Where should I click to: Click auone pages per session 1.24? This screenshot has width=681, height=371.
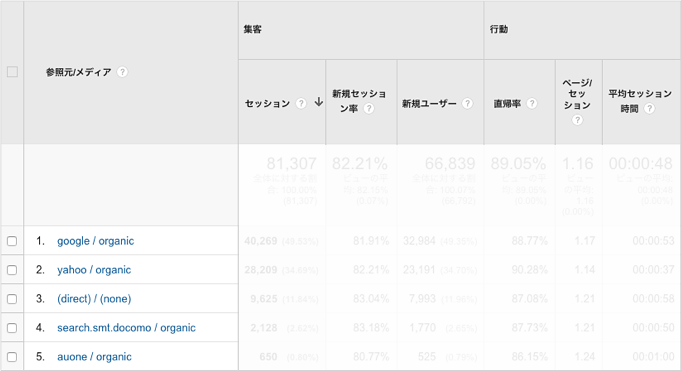click(585, 357)
